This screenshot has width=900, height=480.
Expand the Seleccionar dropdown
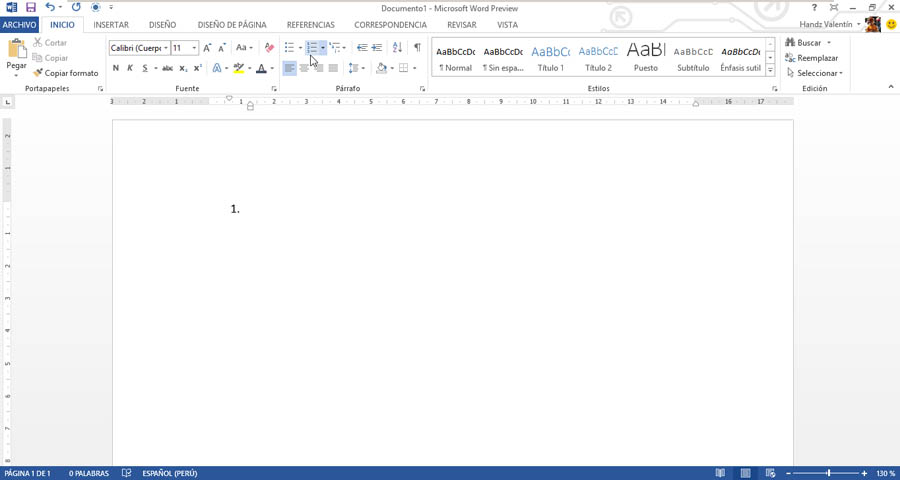point(819,73)
